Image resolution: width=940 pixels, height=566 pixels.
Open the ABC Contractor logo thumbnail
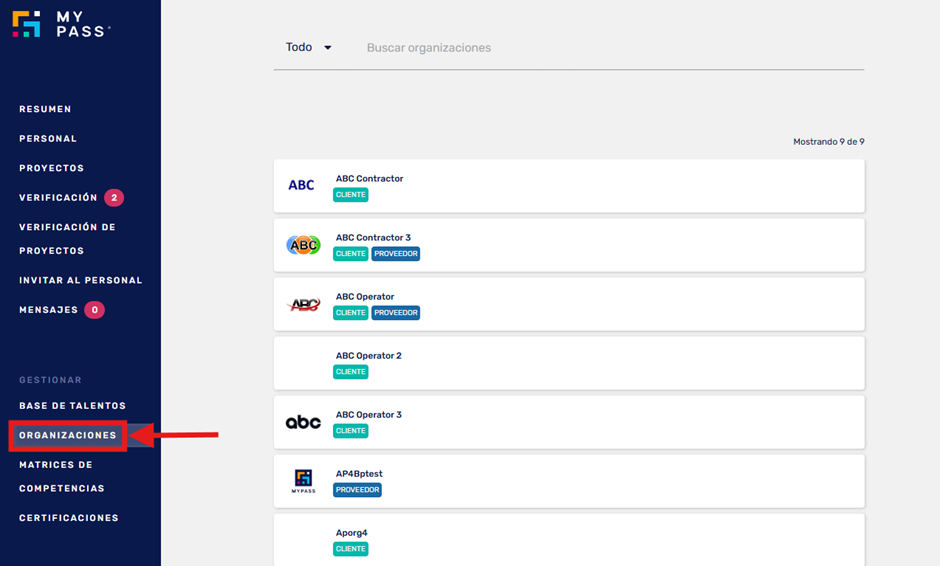pos(302,185)
